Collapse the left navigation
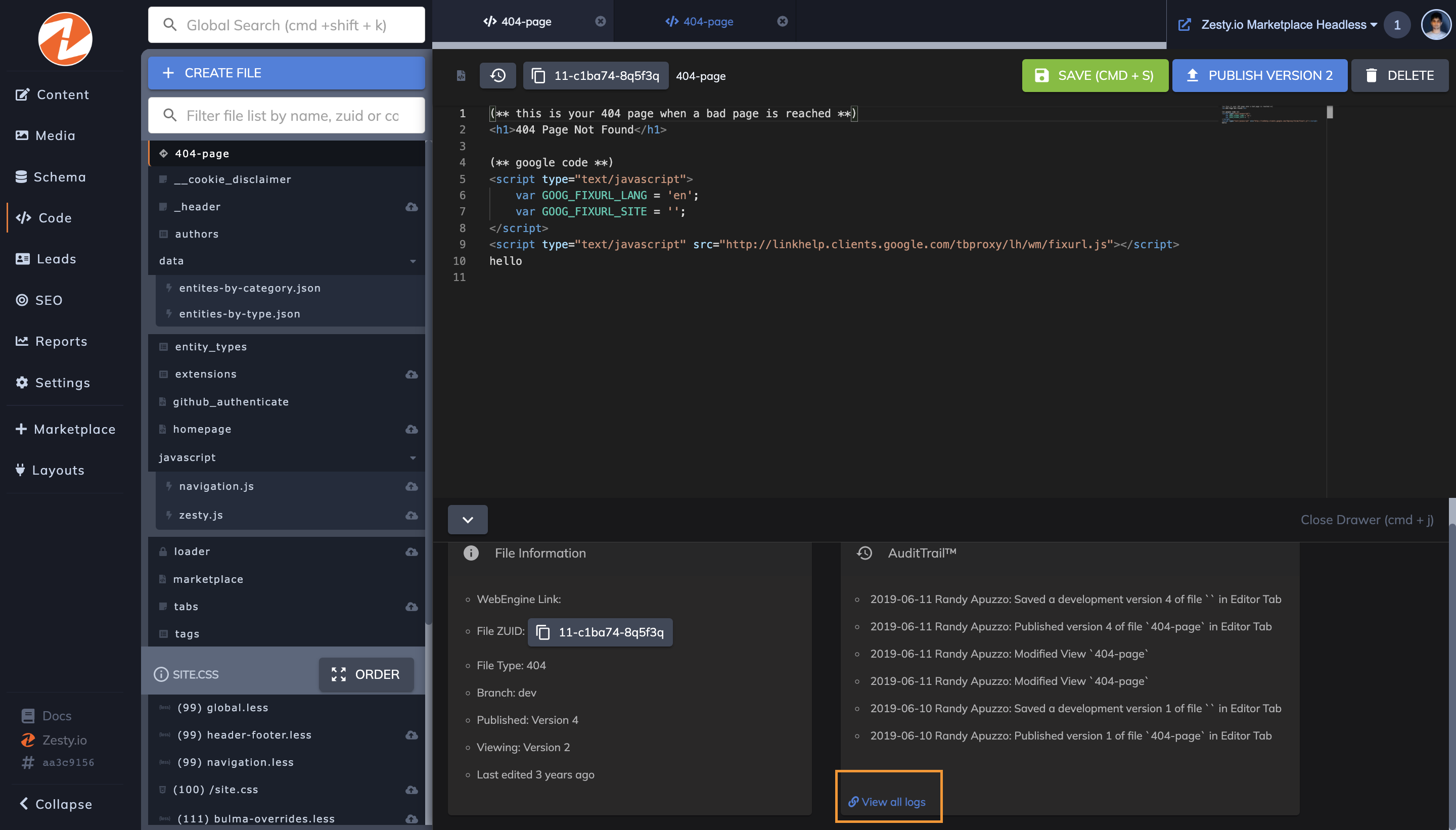This screenshot has width=1456, height=830. pos(55,804)
